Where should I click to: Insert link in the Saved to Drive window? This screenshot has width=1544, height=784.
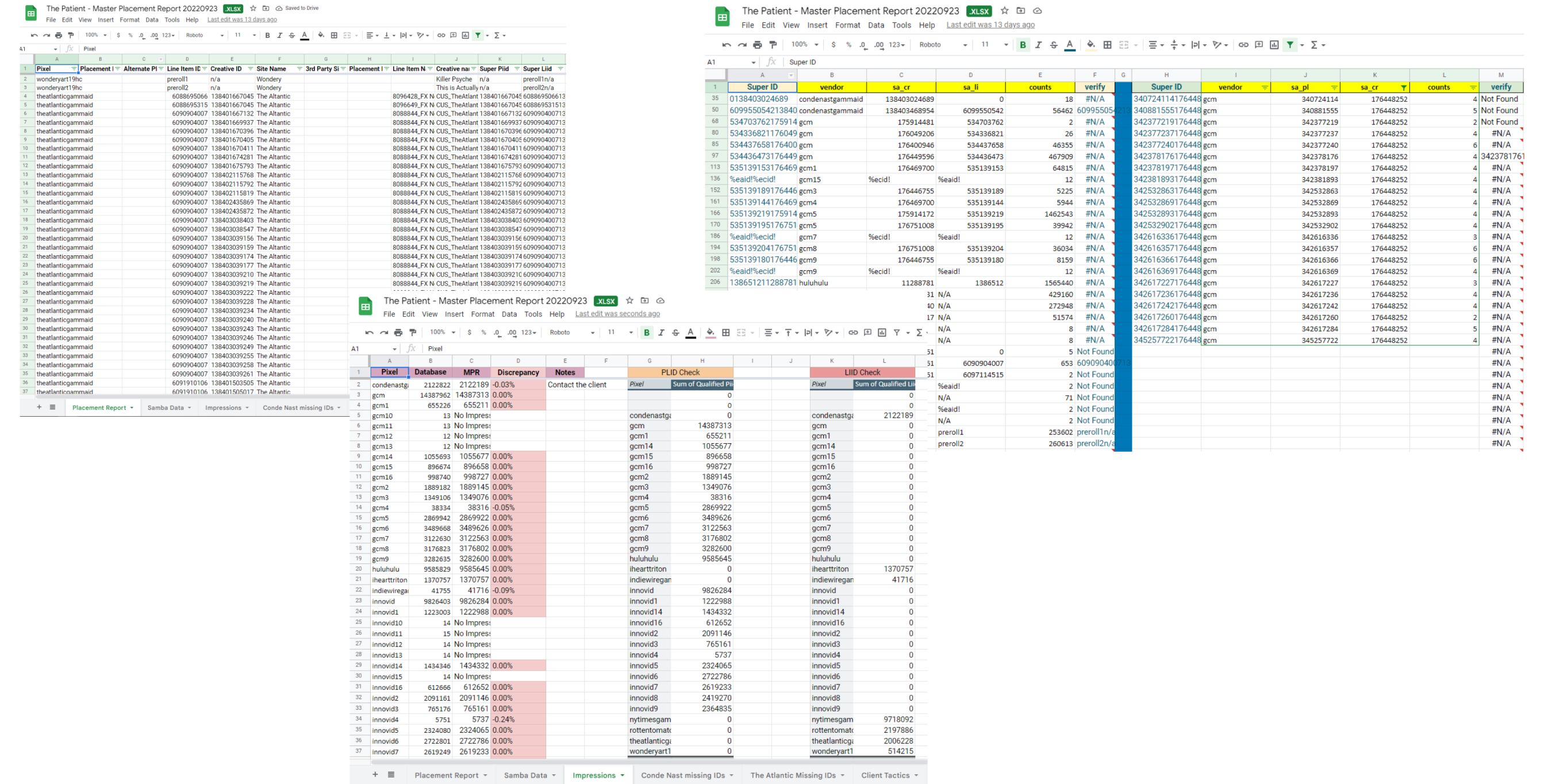pos(441,36)
